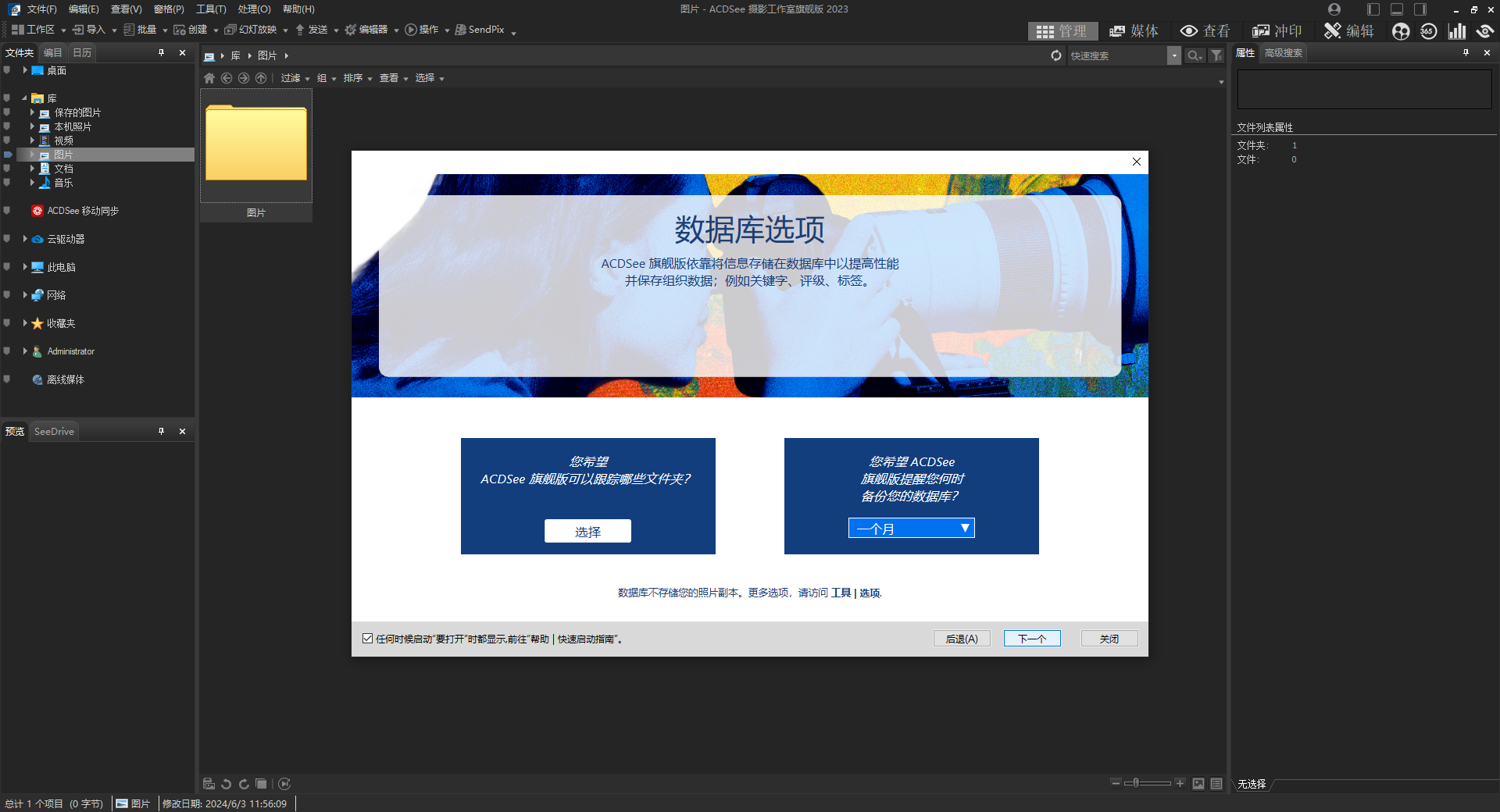Expand the 此电脑 tree node
The image size is (1500, 812).
tap(25, 267)
